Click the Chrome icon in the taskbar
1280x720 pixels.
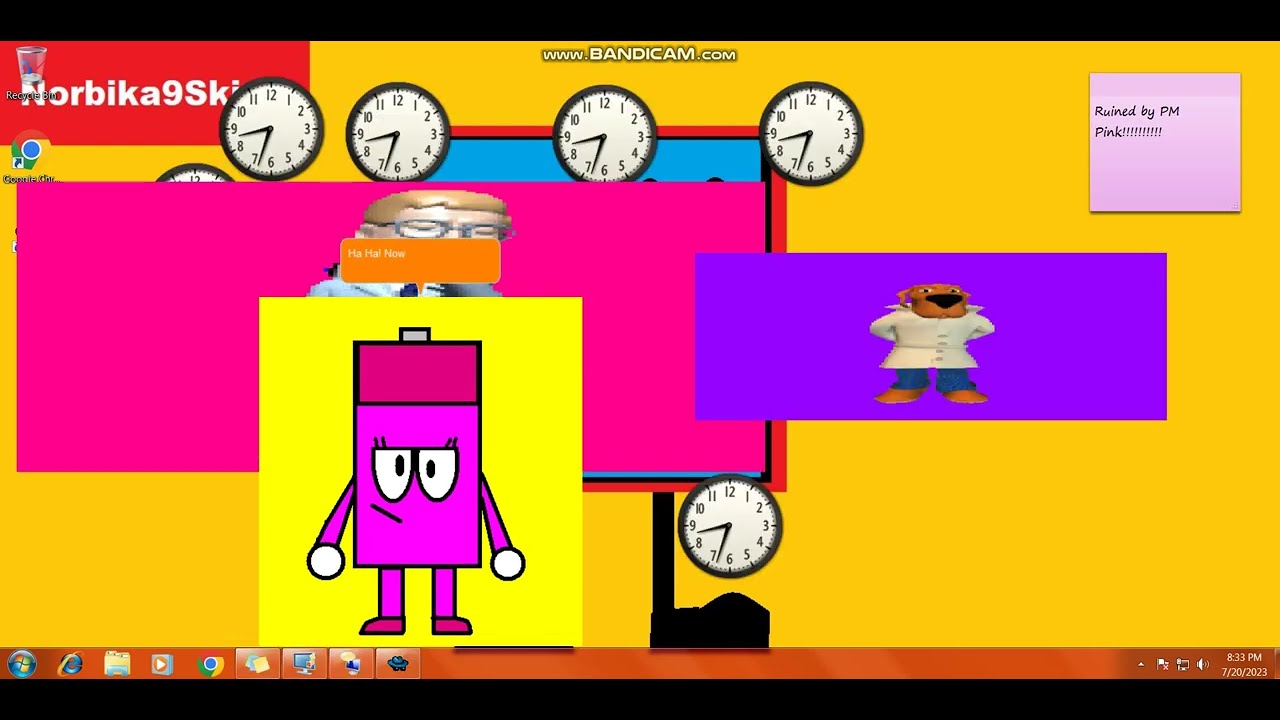click(x=210, y=664)
